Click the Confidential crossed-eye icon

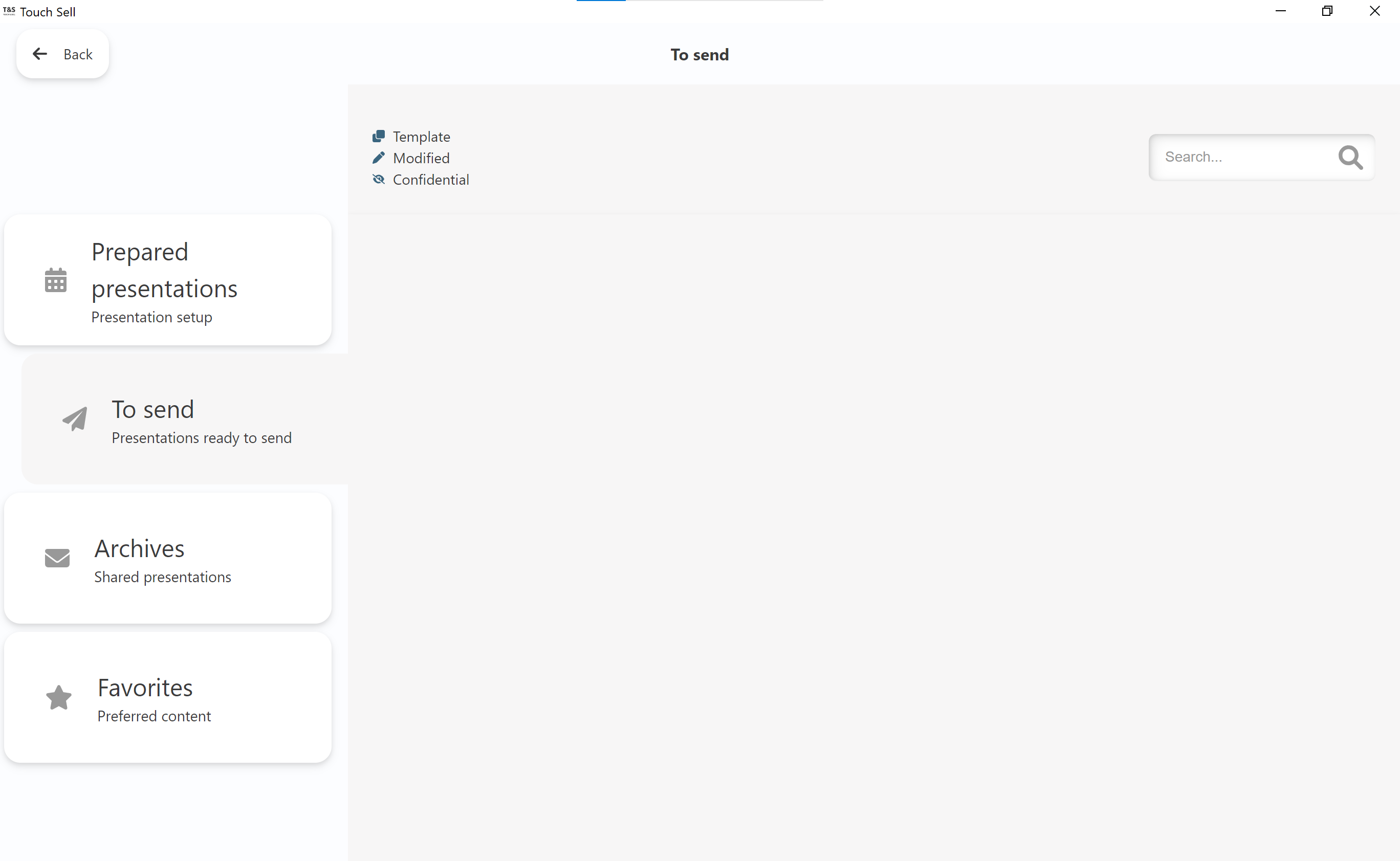tap(379, 180)
